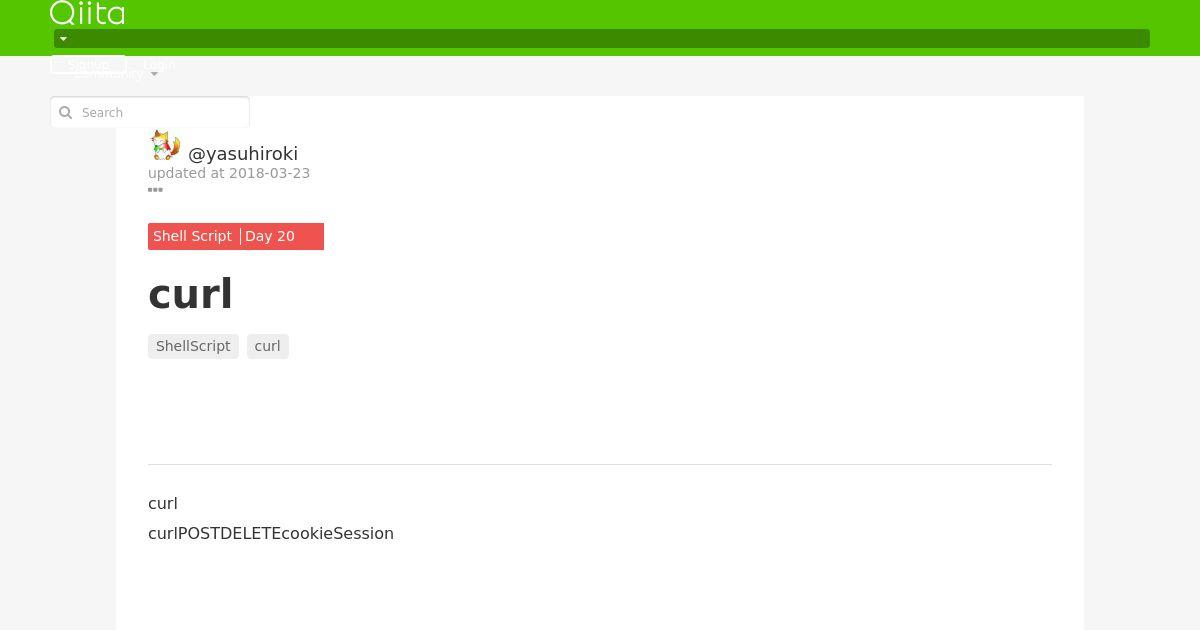Open the Community menu item
The width and height of the screenshot is (1200, 630).
pyautogui.click(x=108, y=74)
